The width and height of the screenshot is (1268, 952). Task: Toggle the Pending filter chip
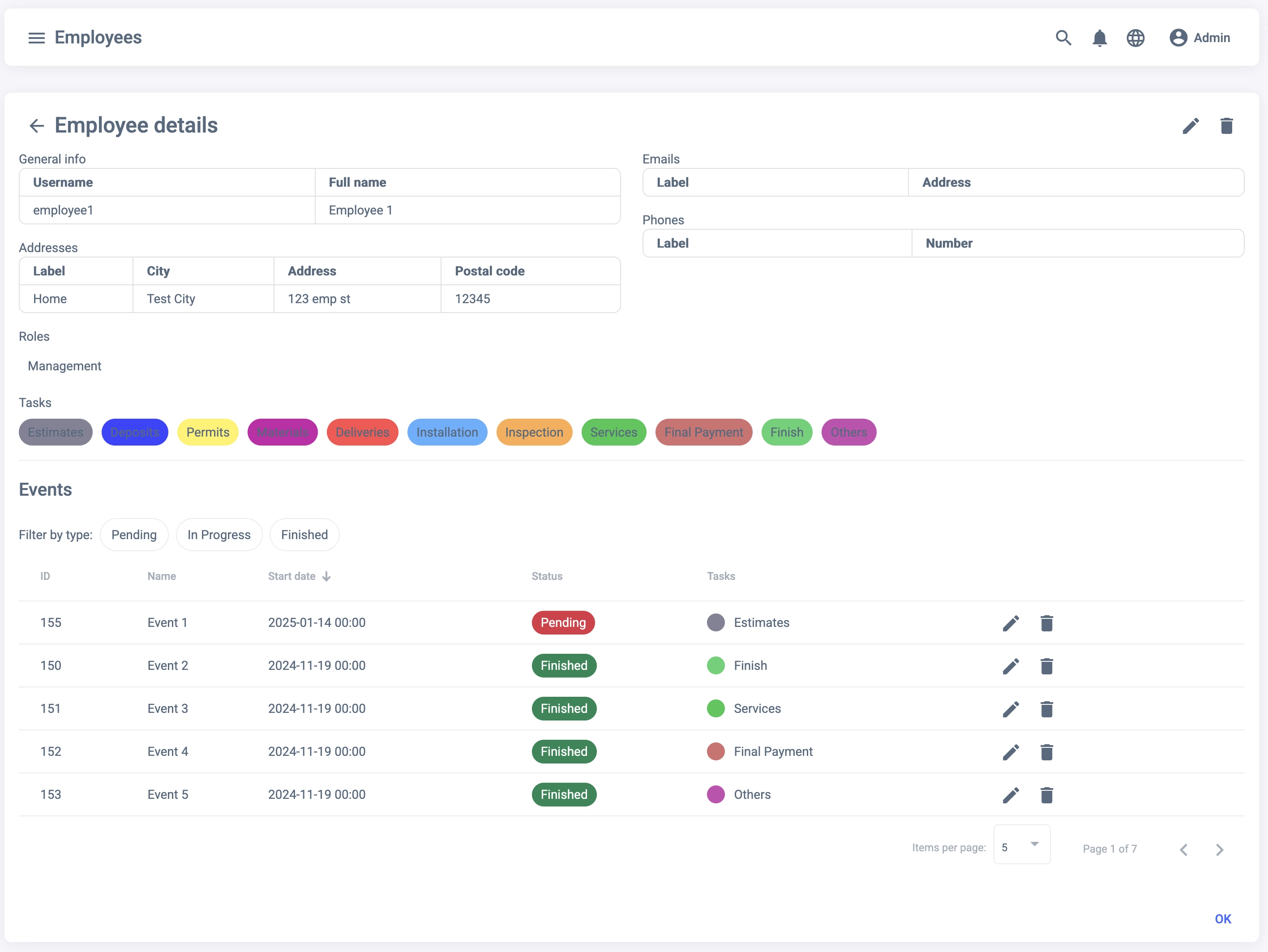coord(133,535)
